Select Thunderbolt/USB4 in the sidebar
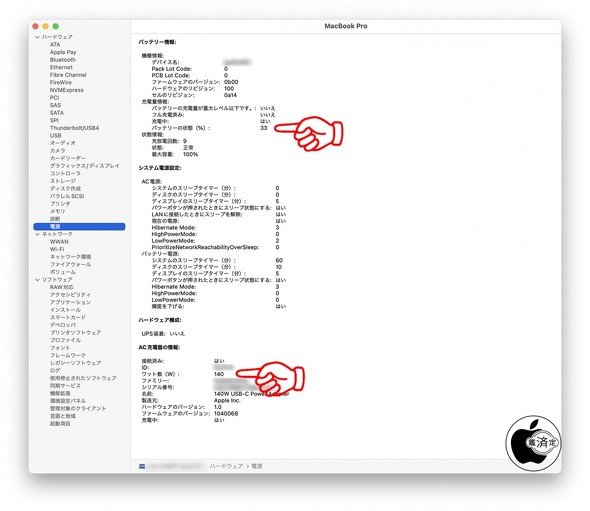 pos(75,128)
